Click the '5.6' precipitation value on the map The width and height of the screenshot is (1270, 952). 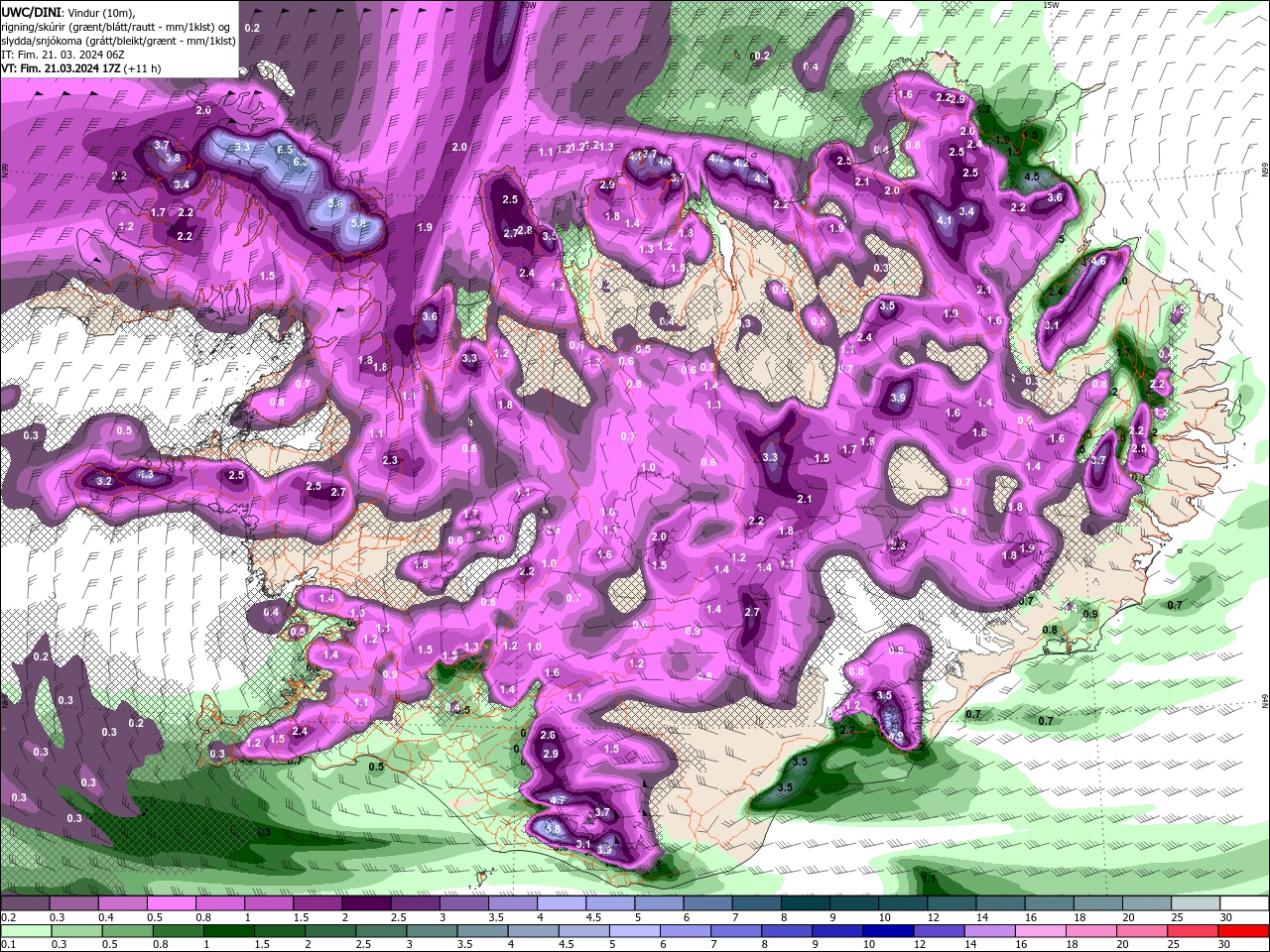(335, 203)
